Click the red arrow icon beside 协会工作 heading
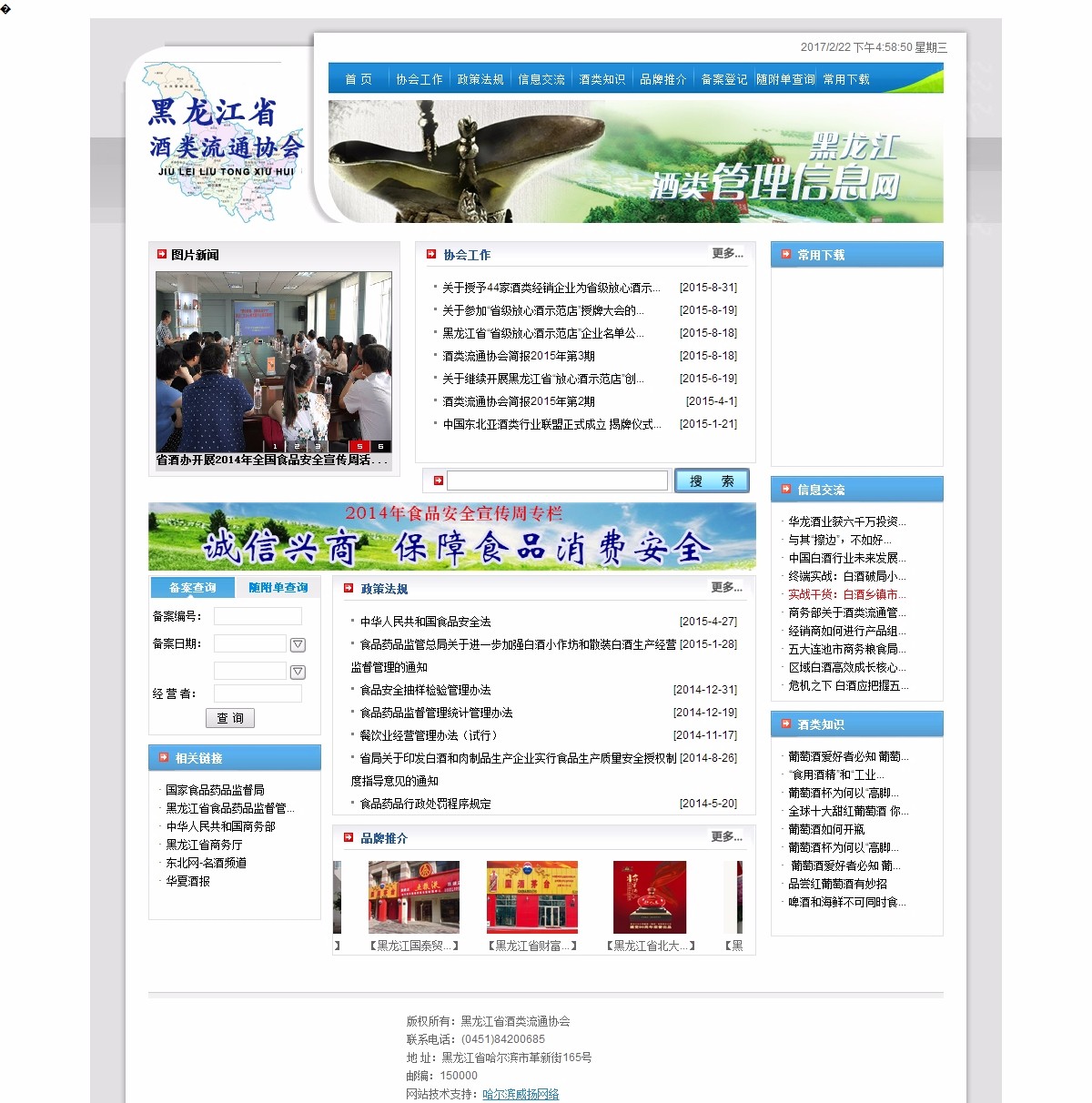Image resolution: width=1092 pixels, height=1103 pixels. coord(431,255)
